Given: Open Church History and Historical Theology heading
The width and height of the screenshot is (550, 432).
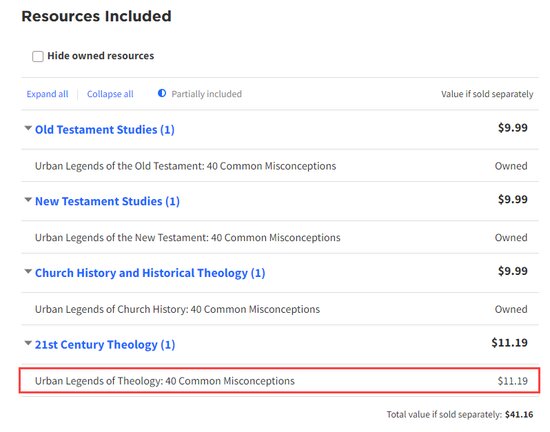Looking at the screenshot, I should click(150, 273).
